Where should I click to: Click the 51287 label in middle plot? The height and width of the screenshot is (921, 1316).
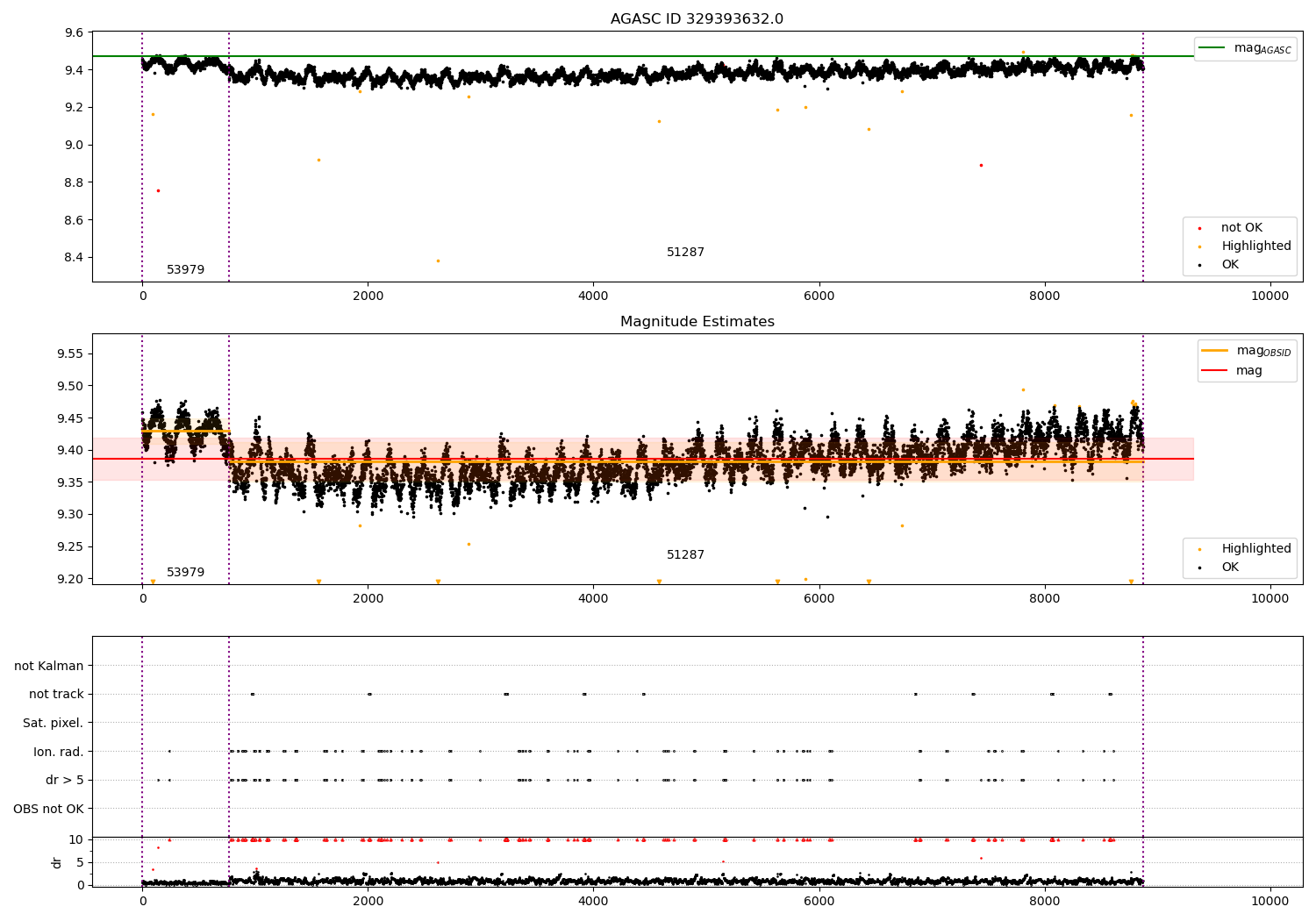685,555
